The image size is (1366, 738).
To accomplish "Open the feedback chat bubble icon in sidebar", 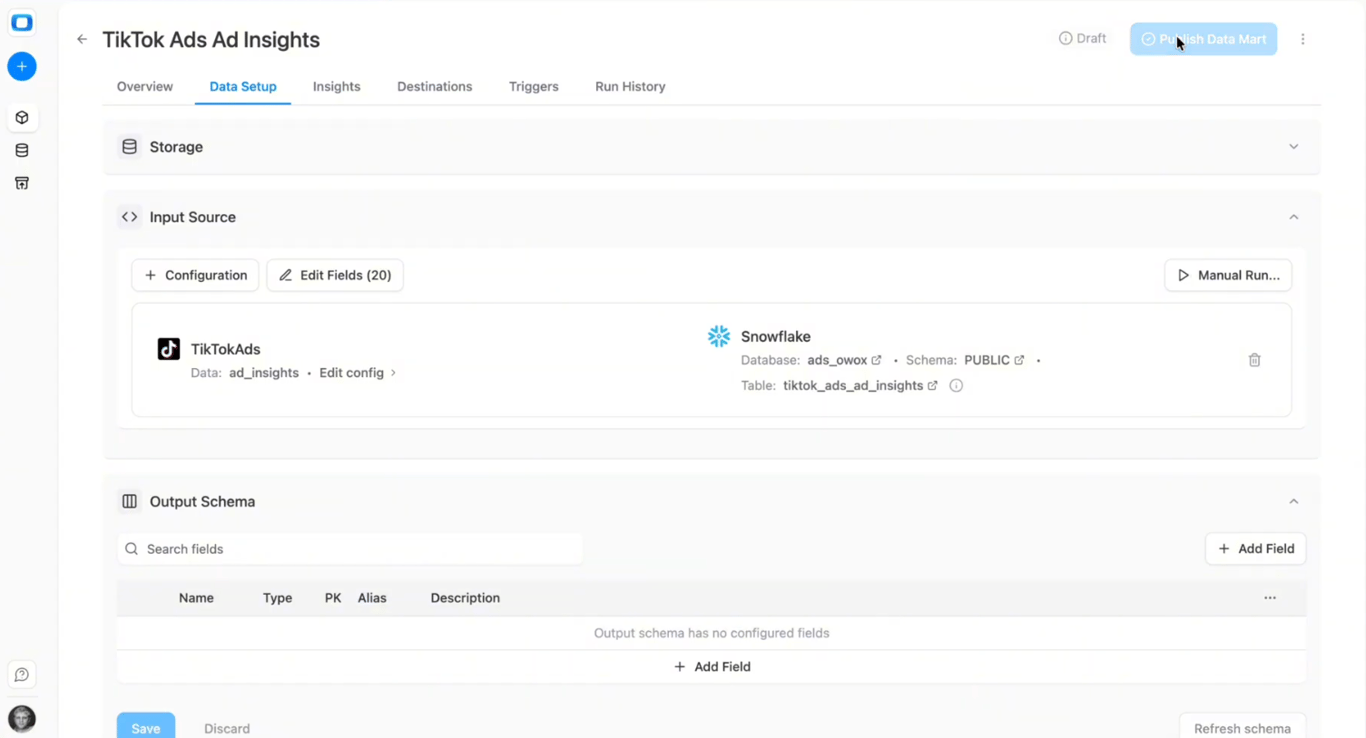I will (22, 675).
